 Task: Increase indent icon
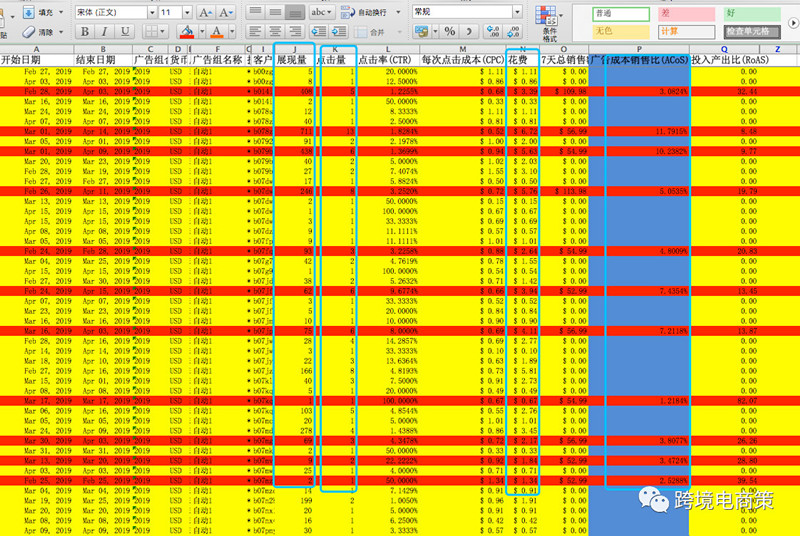coord(339,32)
